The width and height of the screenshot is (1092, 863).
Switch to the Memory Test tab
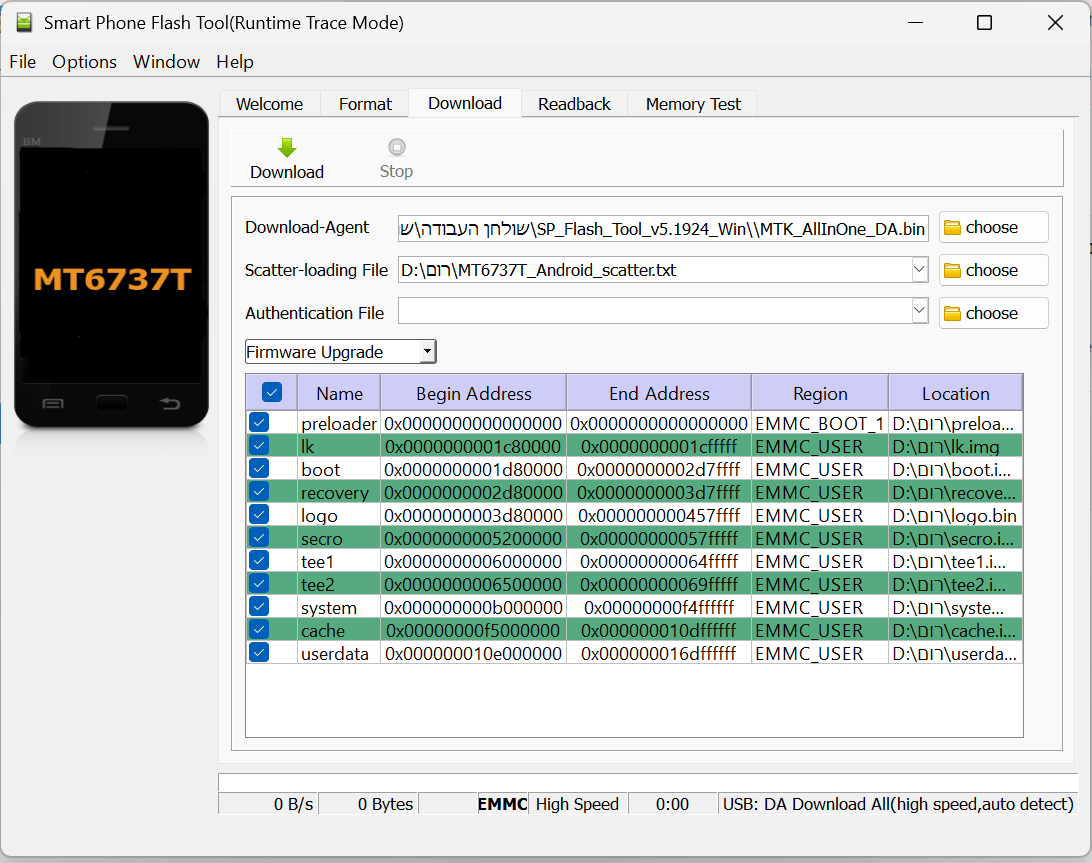point(693,104)
